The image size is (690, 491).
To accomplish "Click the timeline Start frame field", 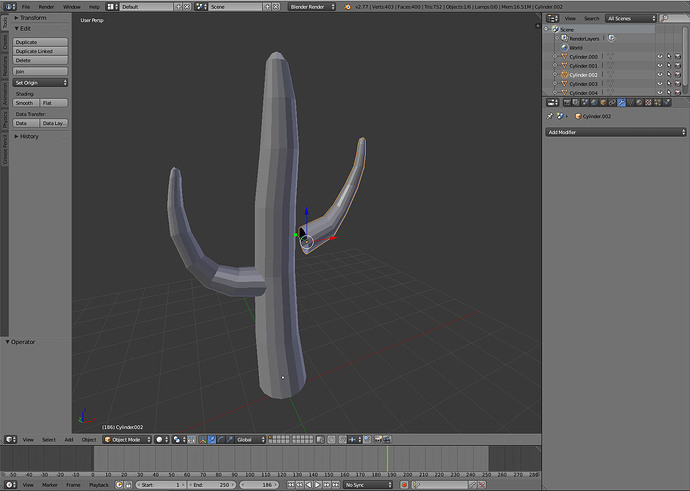I will coord(161,485).
